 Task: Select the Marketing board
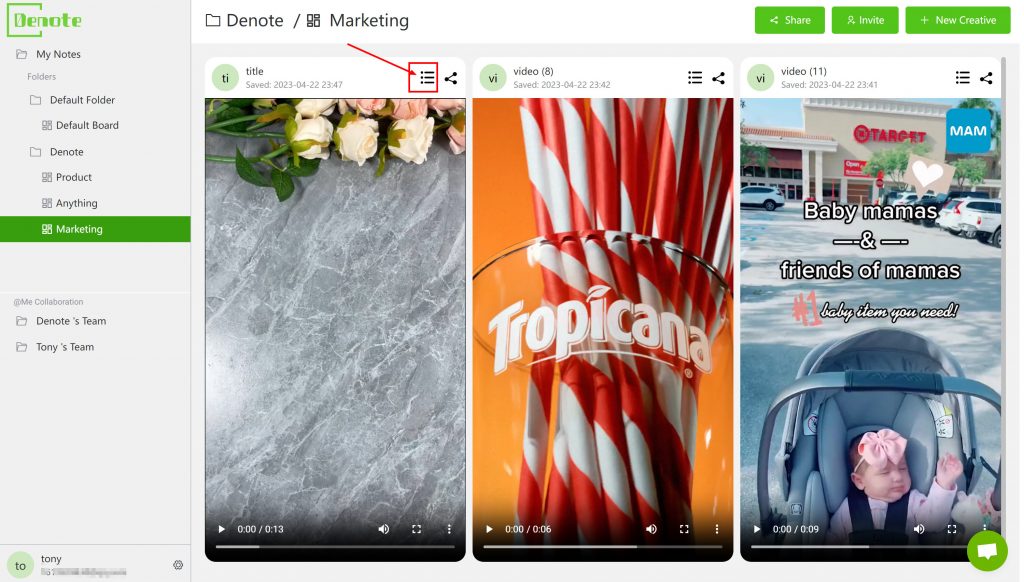tap(95, 229)
